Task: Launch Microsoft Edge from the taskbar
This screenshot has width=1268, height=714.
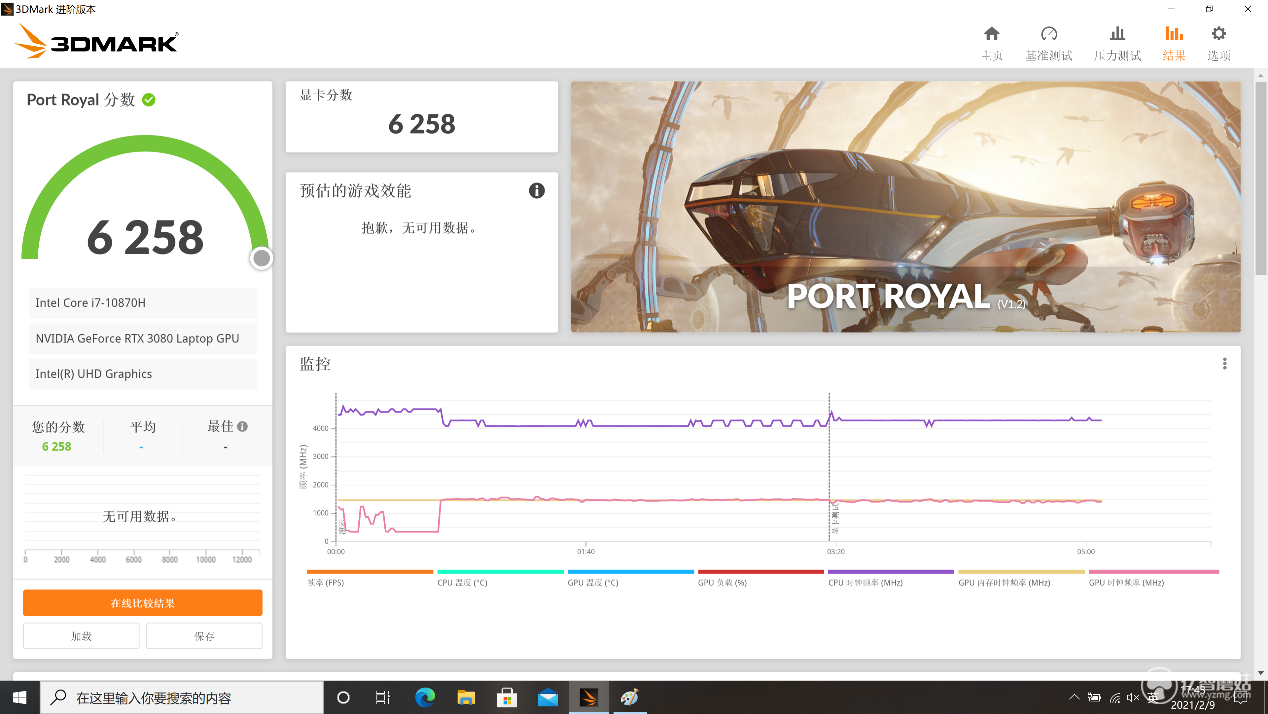Action: click(x=425, y=697)
